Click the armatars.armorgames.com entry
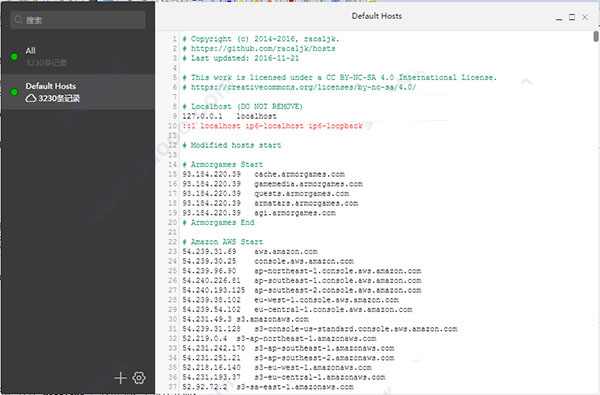Image resolution: width=600 pixels, height=395 pixels. 270,203
